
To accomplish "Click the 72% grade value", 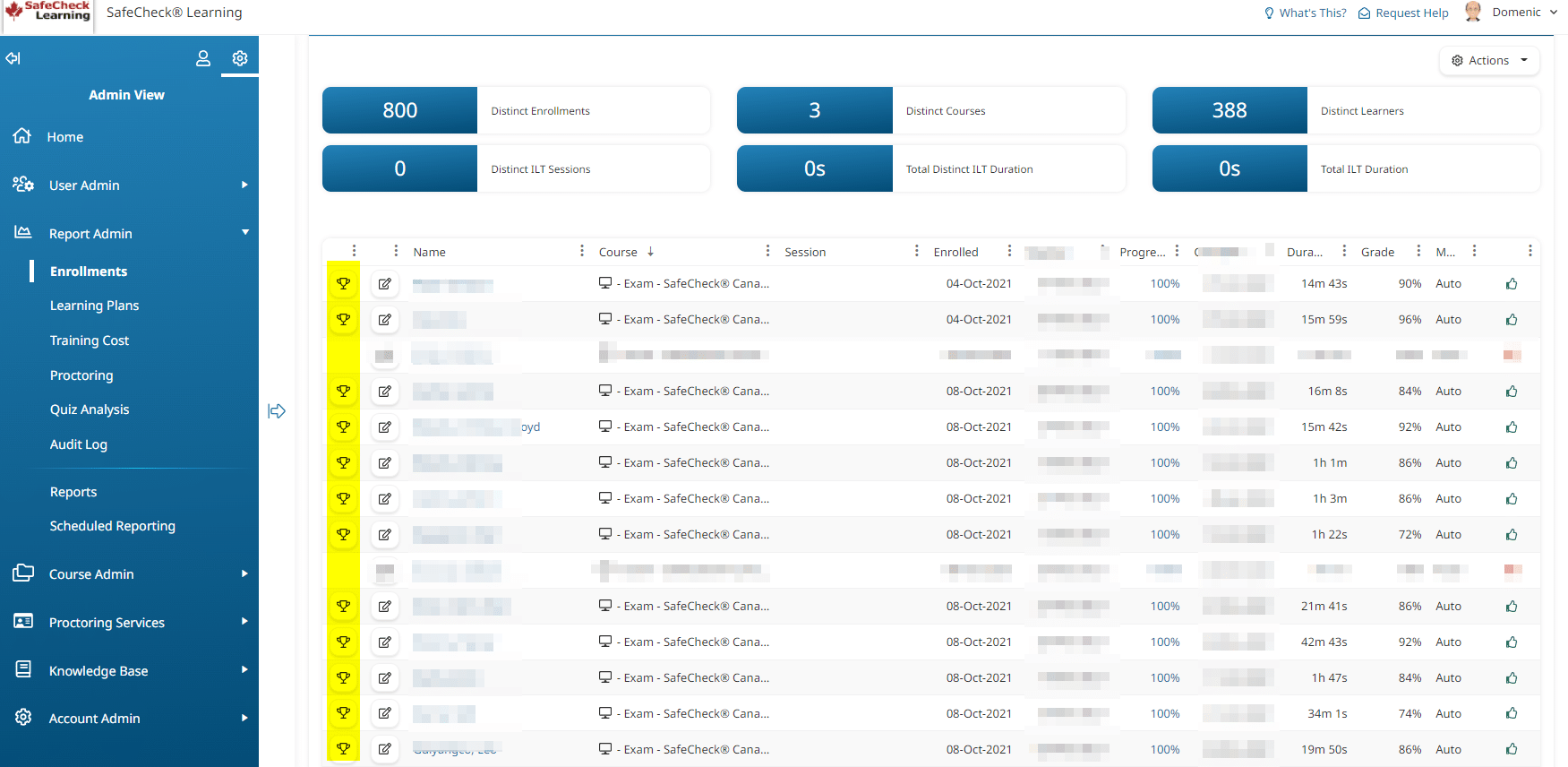I will point(1409,535).
